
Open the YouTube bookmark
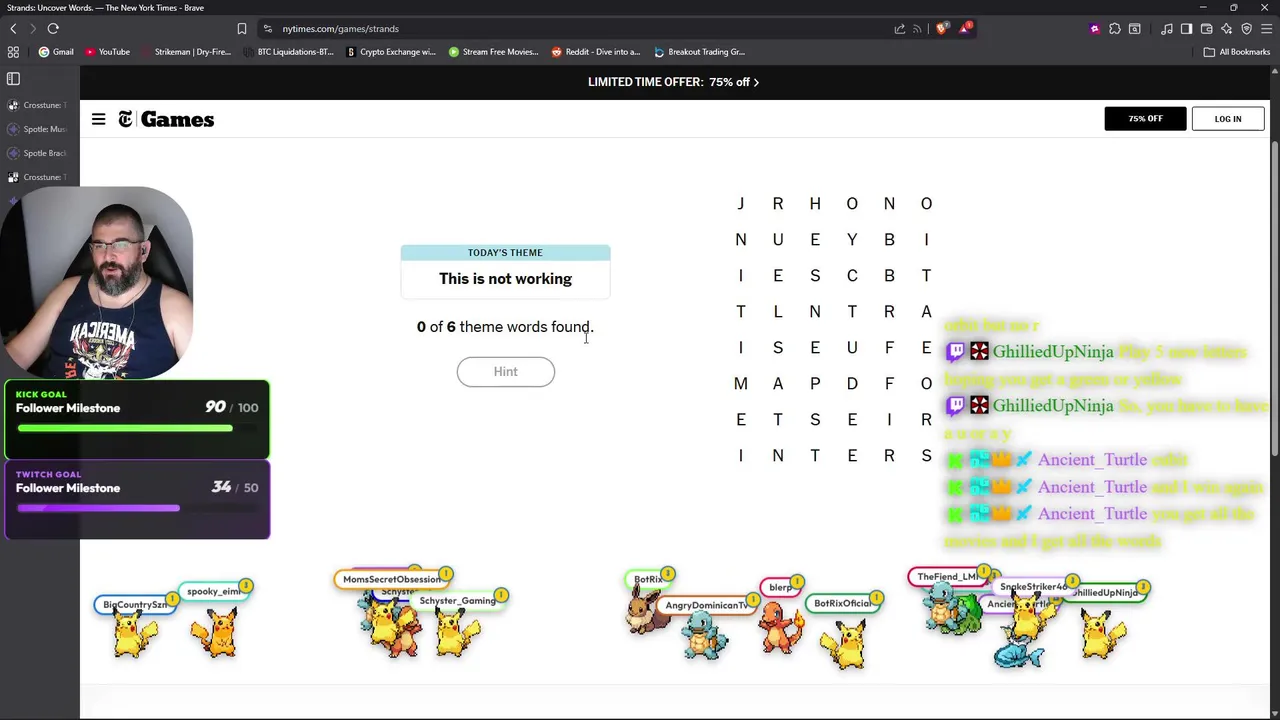(108, 52)
